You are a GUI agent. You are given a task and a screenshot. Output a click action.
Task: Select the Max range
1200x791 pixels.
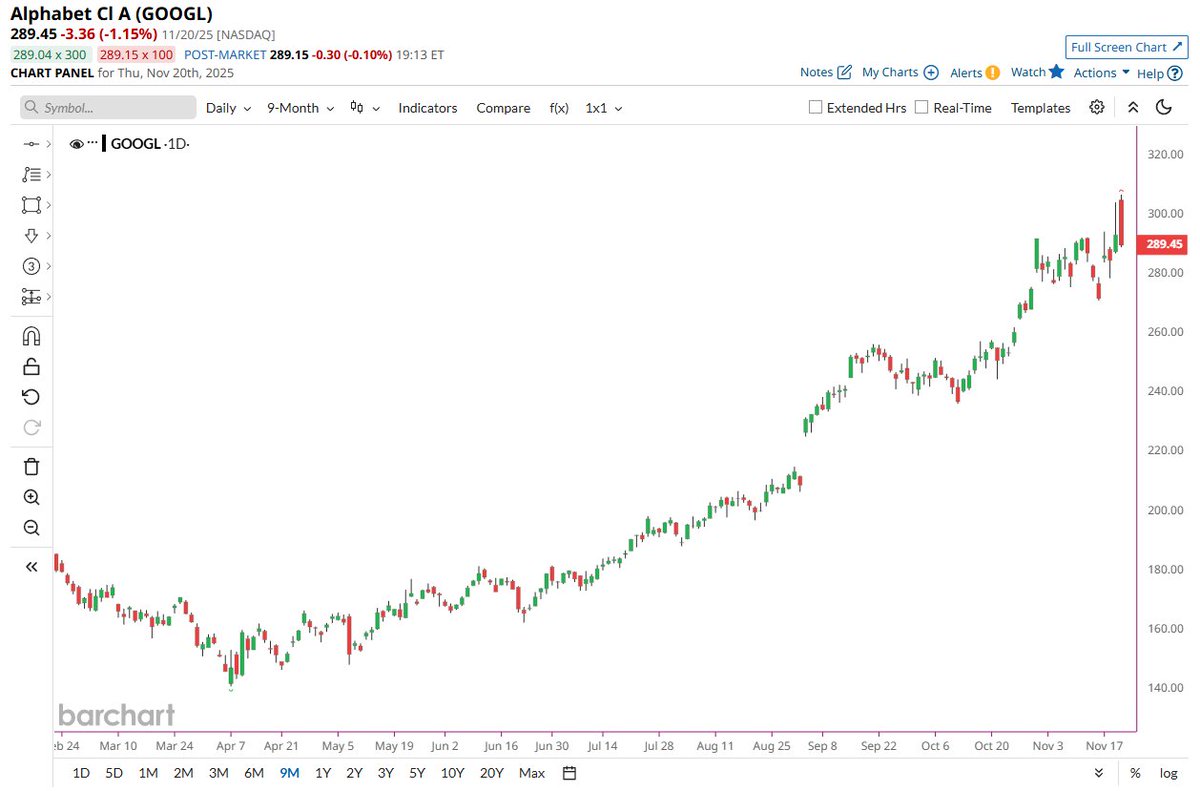[x=532, y=772]
